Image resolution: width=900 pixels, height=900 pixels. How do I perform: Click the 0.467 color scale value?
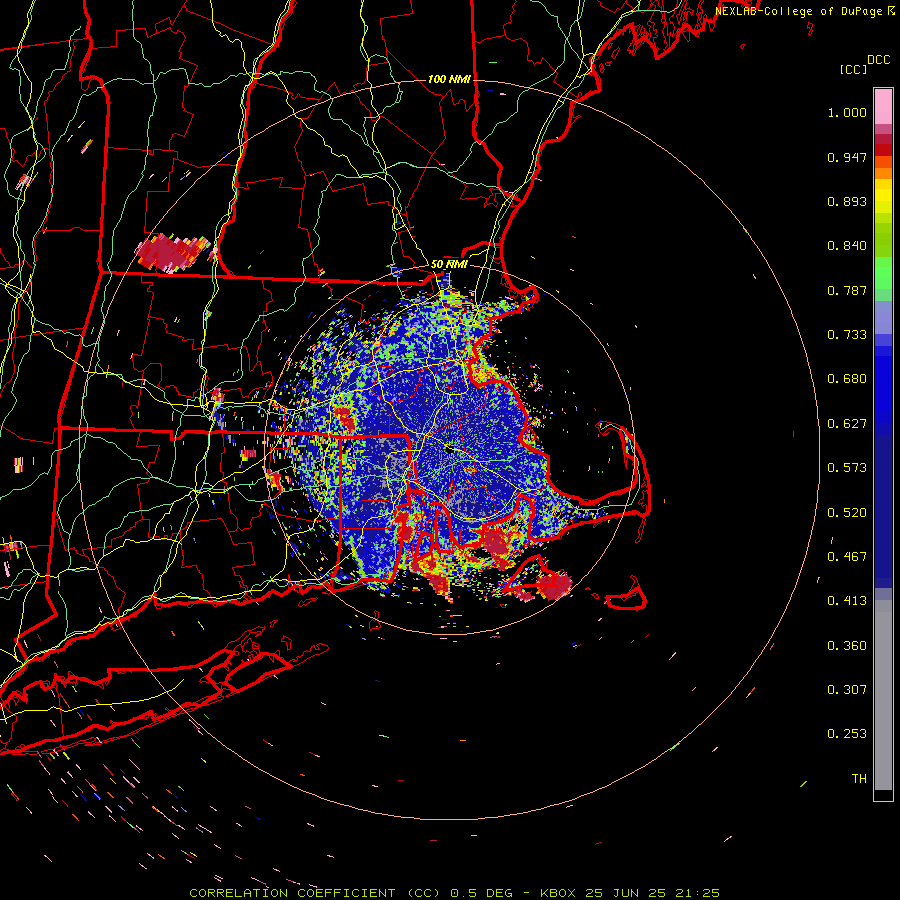click(847, 557)
